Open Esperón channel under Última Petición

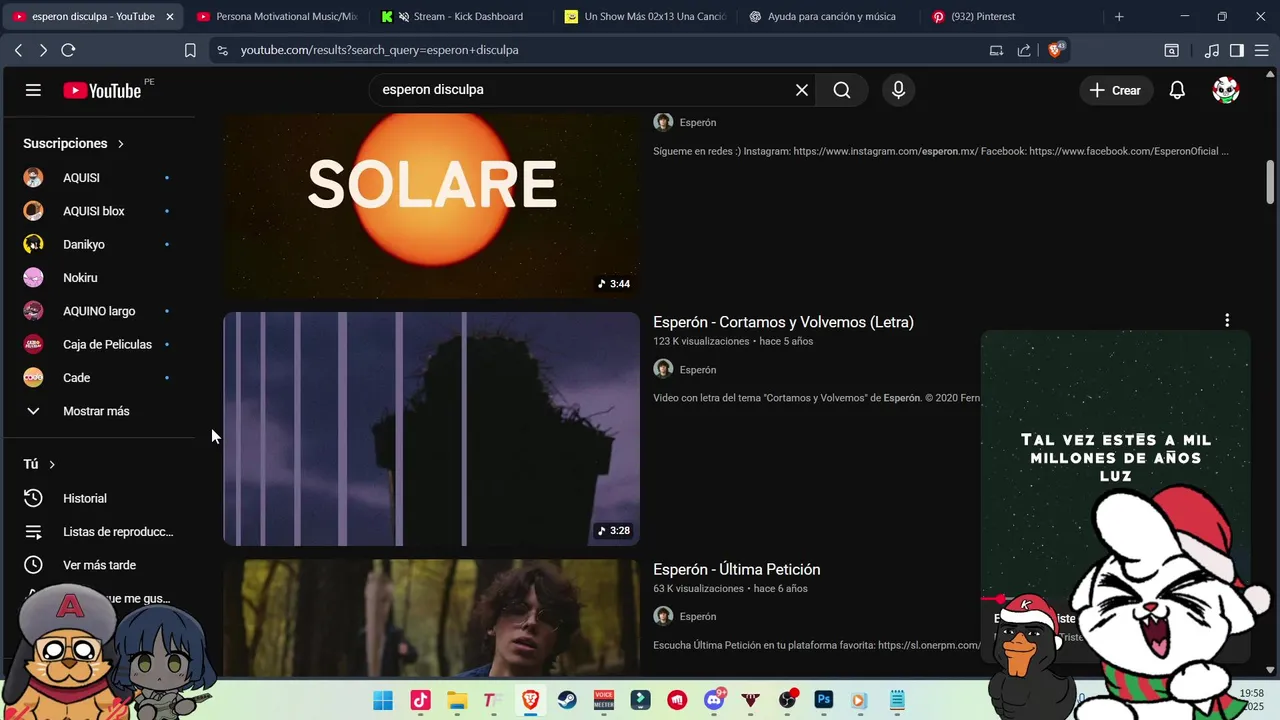(x=698, y=617)
